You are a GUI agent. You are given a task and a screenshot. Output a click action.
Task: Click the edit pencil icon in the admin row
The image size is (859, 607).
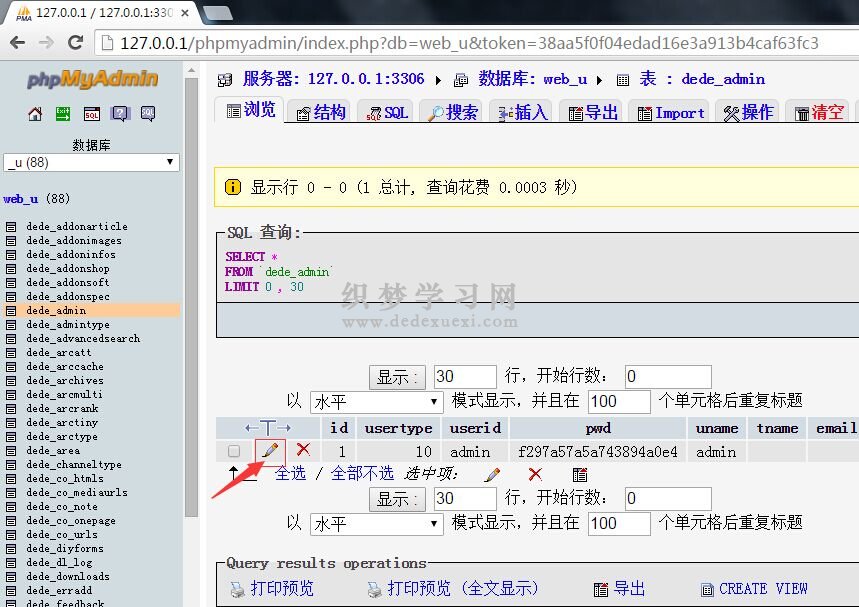[270, 450]
